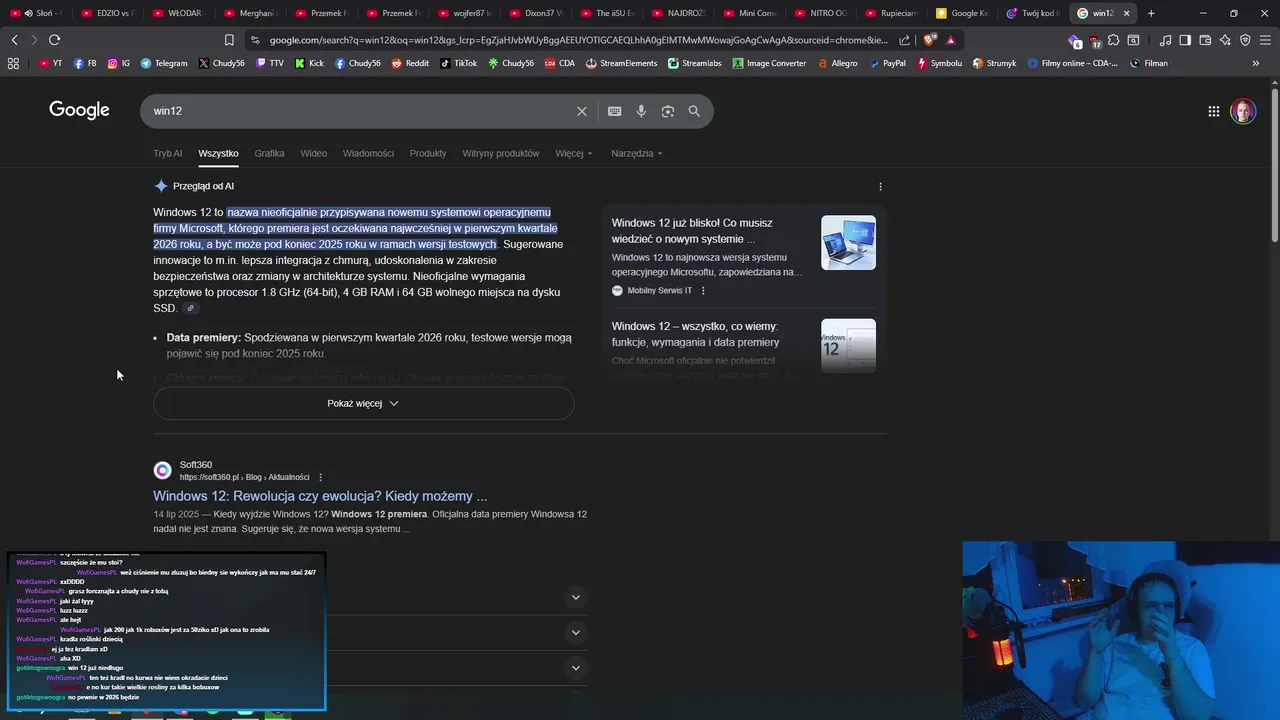This screenshot has width=1280, height=720.
Task: Click the share page icon in the address bar
Action: tap(905, 40)
